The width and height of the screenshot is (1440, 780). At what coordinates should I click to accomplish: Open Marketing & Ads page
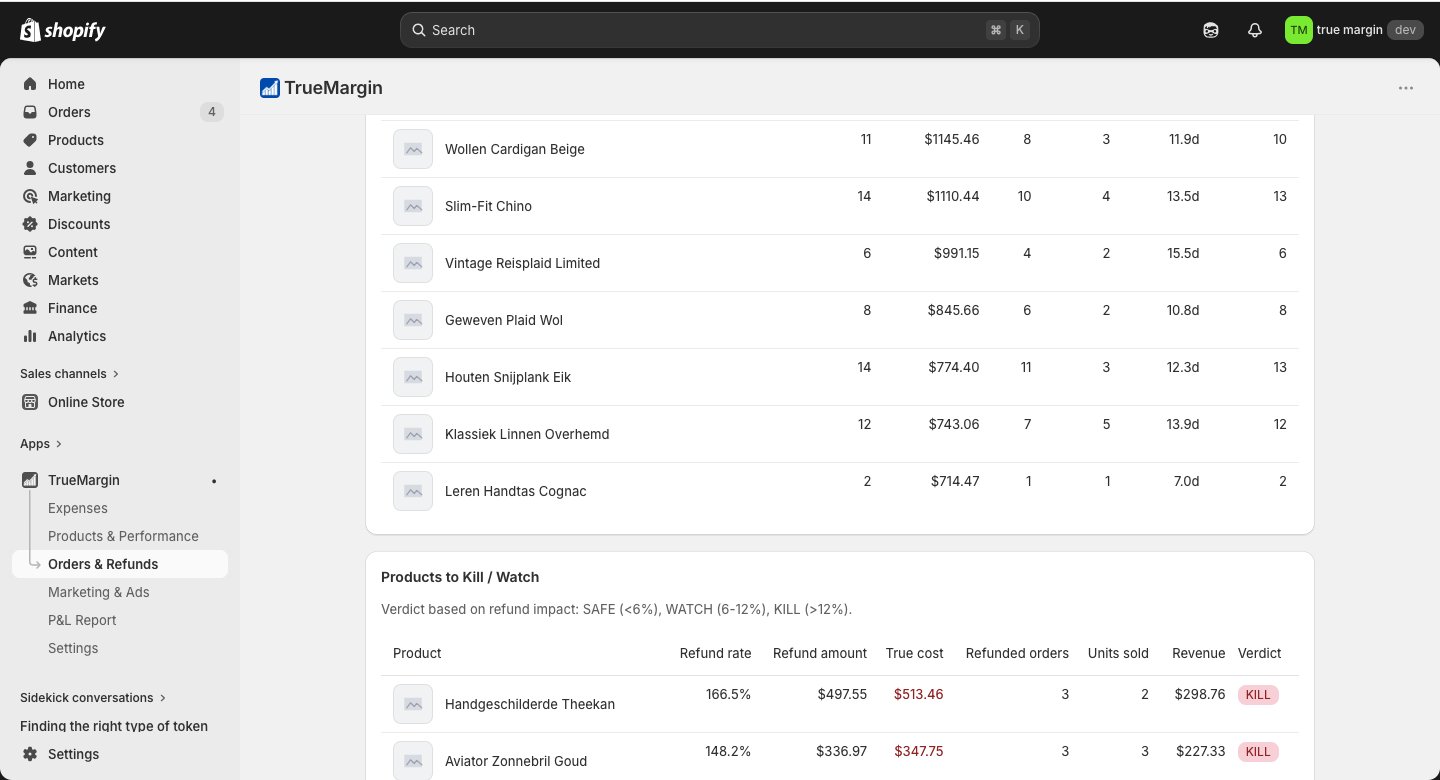pyautogui.click(x=99, y=592)
